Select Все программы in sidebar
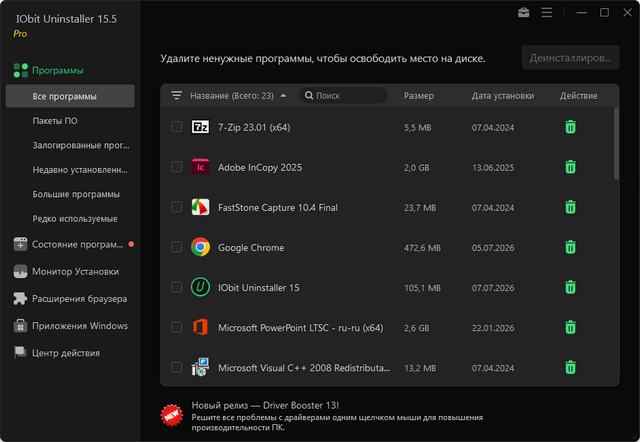 click(x=70, y=96)
